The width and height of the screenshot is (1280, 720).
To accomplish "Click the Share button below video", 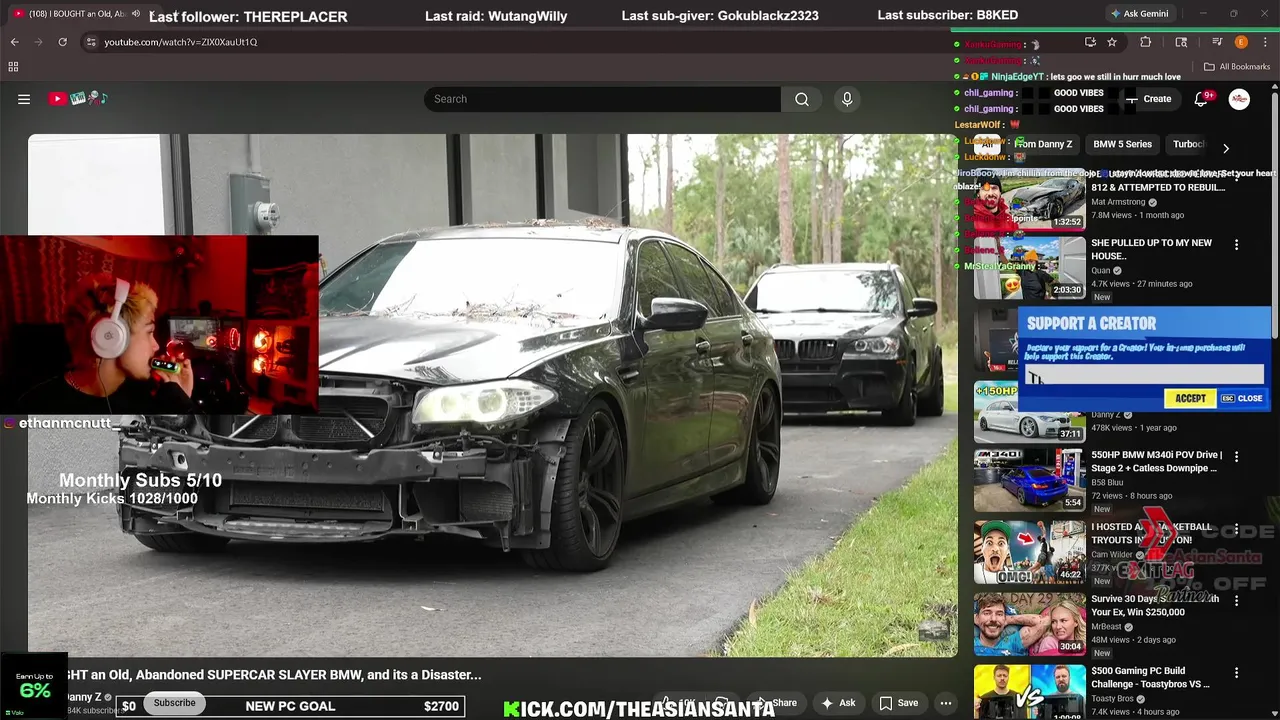I will coord(776,703).
